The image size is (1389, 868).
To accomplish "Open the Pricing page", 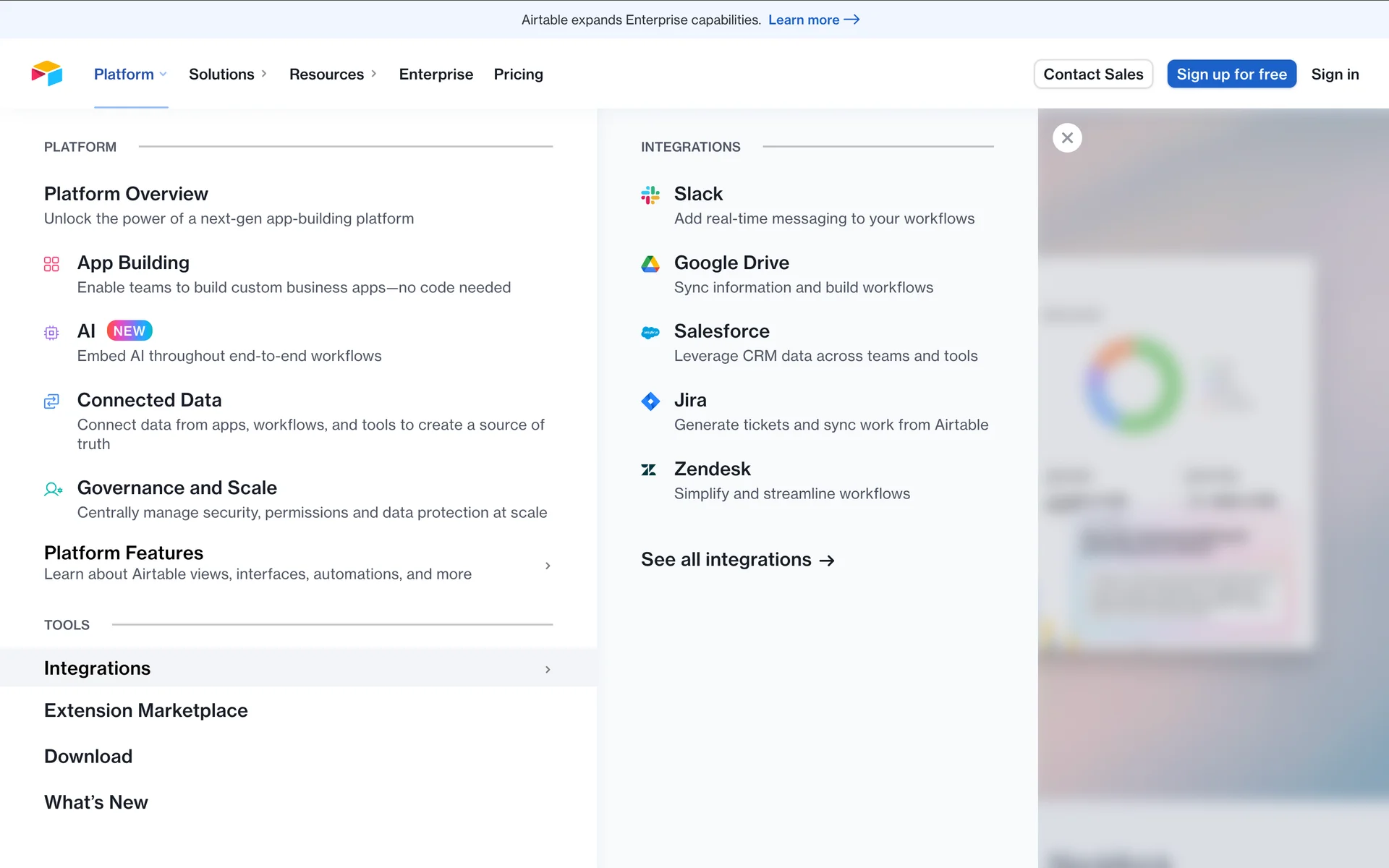I will 518,75.
